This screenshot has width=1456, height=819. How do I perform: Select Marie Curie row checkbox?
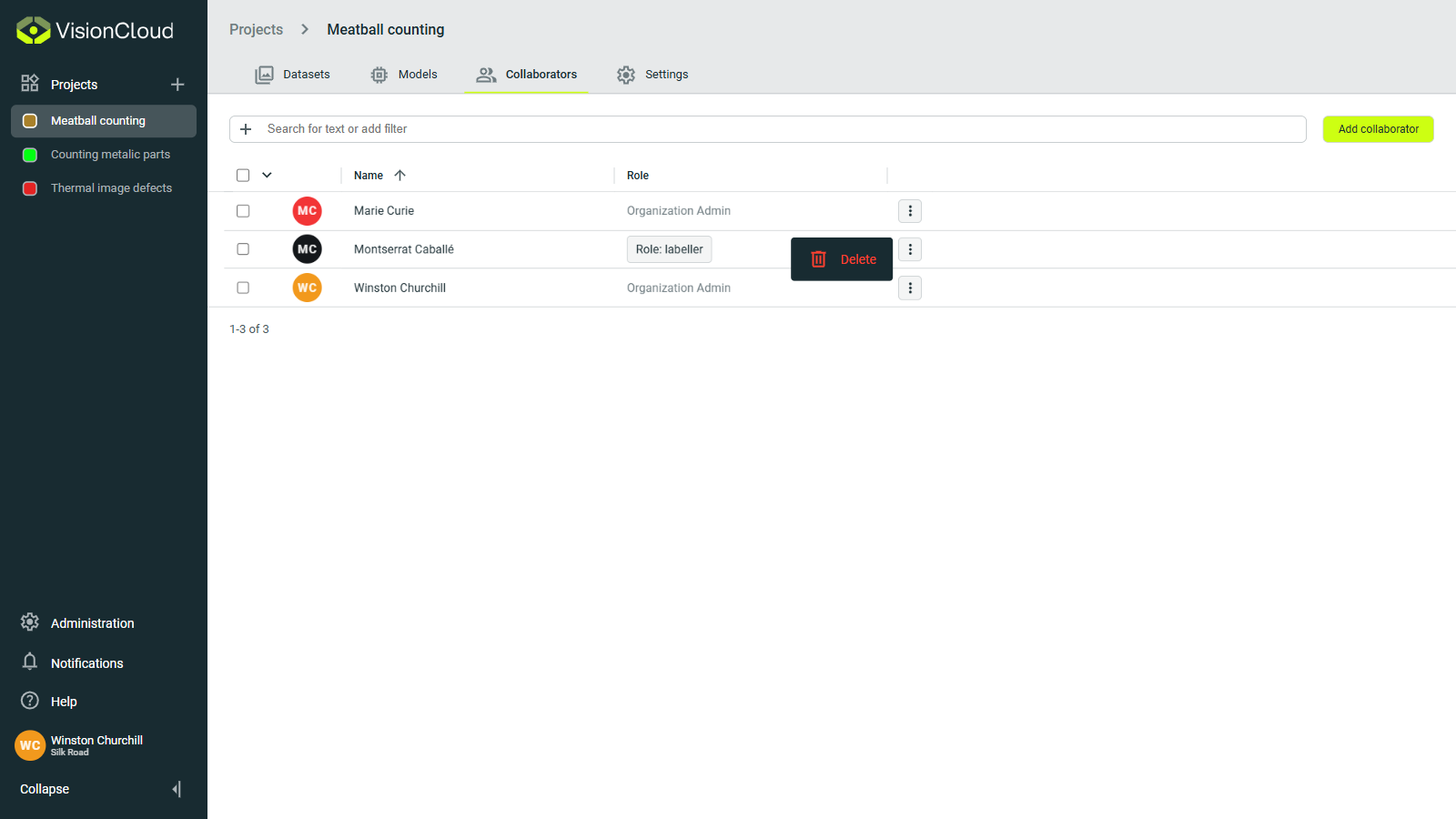point(243,211)
